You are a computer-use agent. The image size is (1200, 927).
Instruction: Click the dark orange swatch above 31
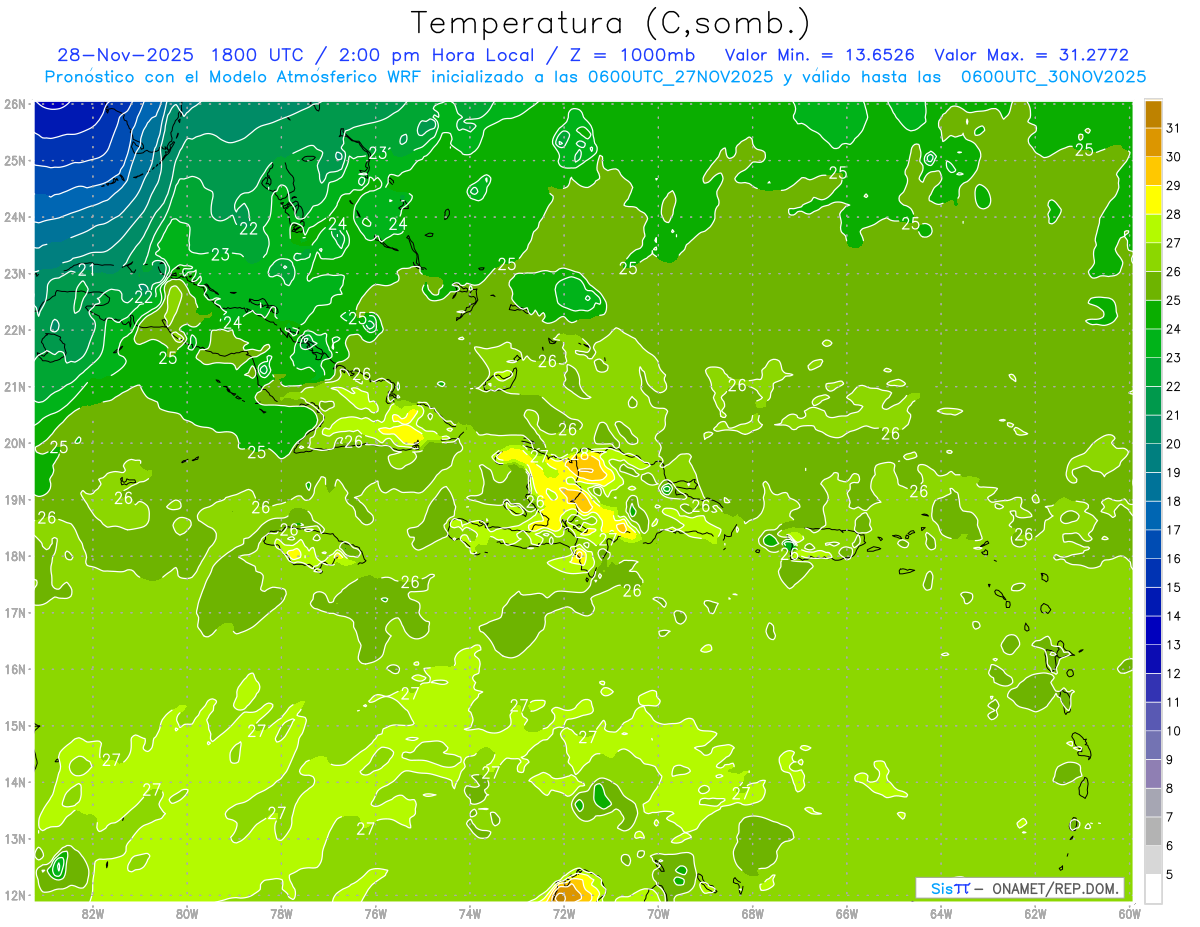pos(1153,114)
